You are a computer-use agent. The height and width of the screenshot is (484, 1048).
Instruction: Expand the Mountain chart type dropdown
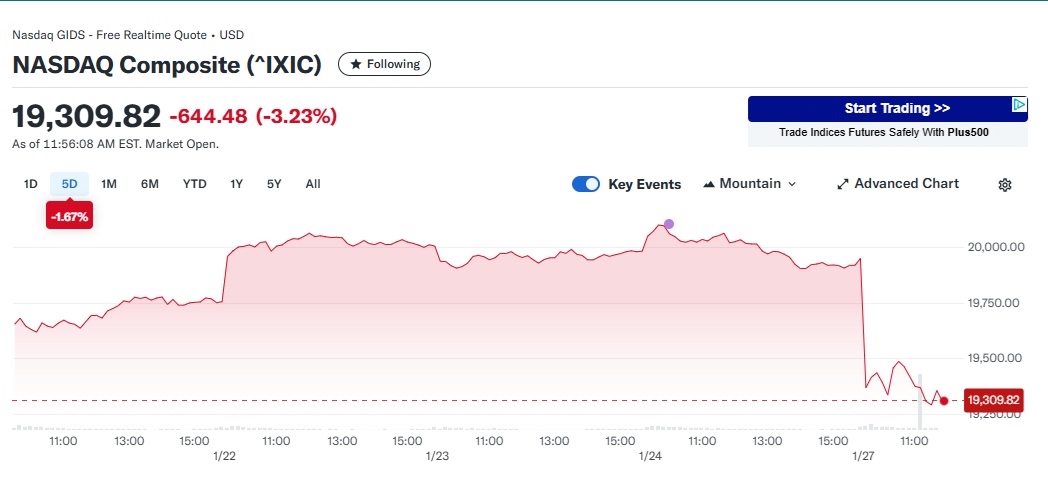tap(750, 184)
